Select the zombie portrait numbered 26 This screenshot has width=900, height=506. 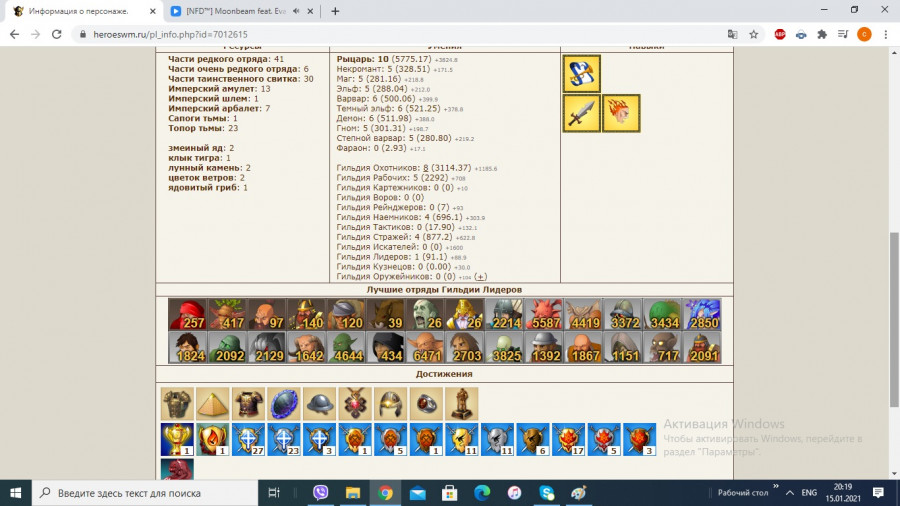[x=425, y=314]
